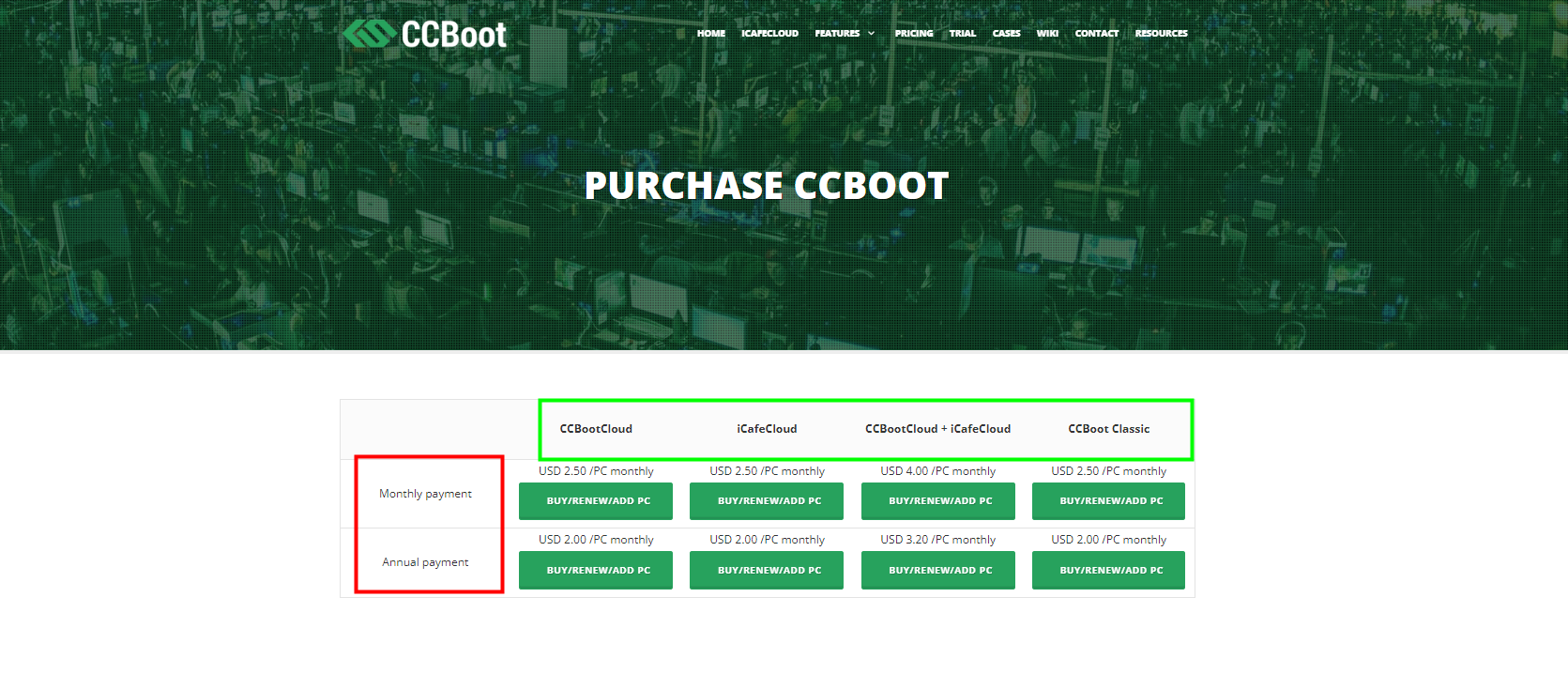Image resolution: width=1568 pixels, height=674 pixels.
Task: Go to the ICAFECLOUD page
Action: (769, 34)
